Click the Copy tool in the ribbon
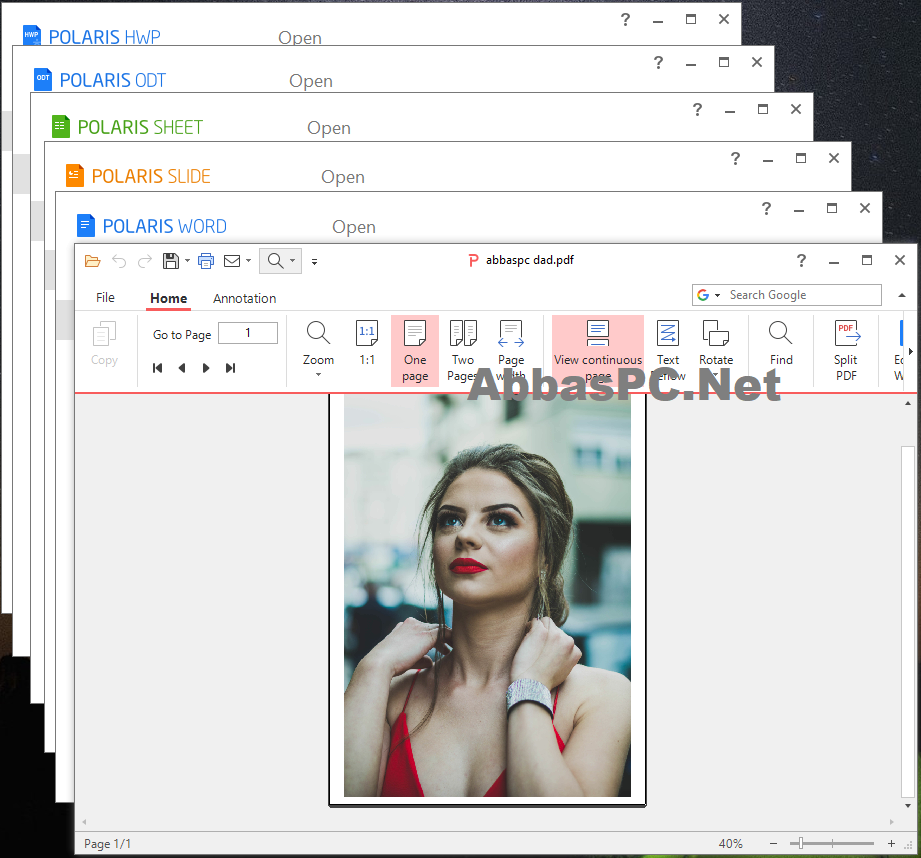The height and width of the screenshot is (858, 921). click(105, 344)
